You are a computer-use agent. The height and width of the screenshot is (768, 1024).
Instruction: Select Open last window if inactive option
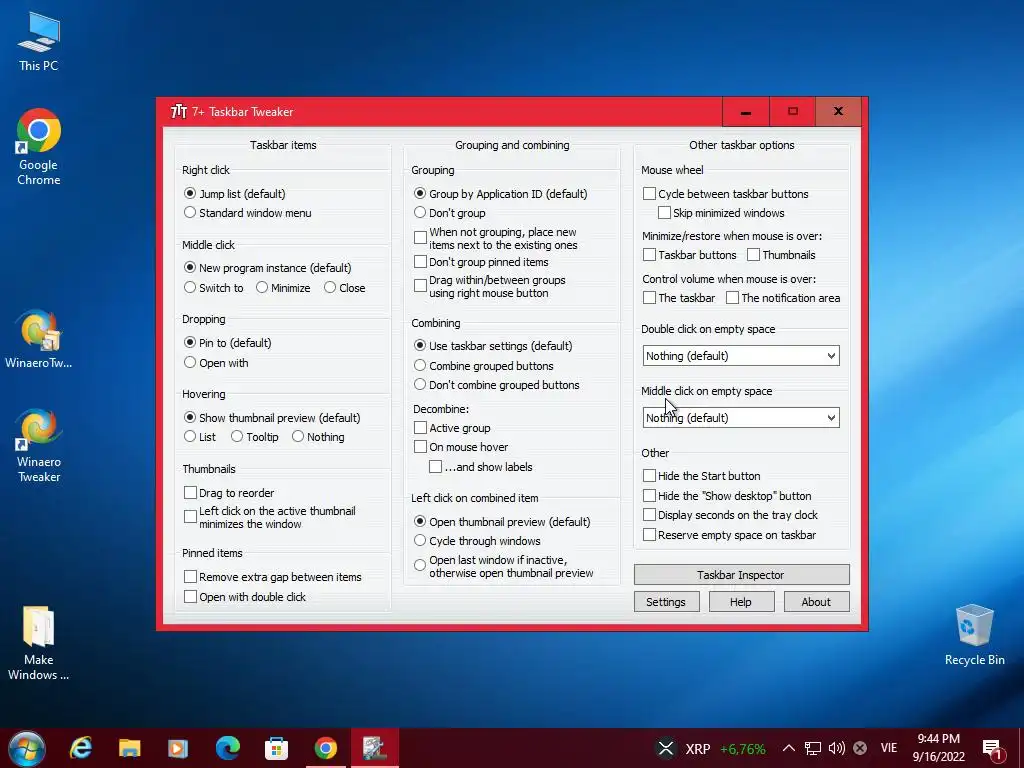504,567
